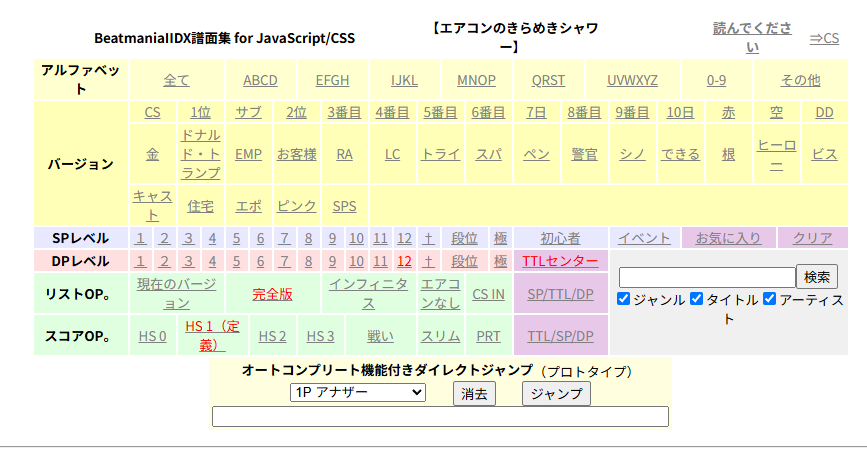Open the 1位 version link

(x=200, y=112)
